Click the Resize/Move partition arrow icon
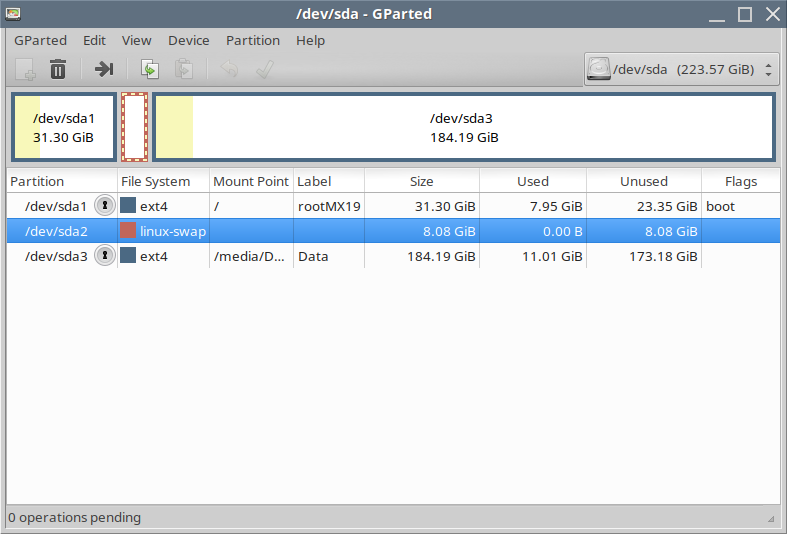 [x=104, y=69]
